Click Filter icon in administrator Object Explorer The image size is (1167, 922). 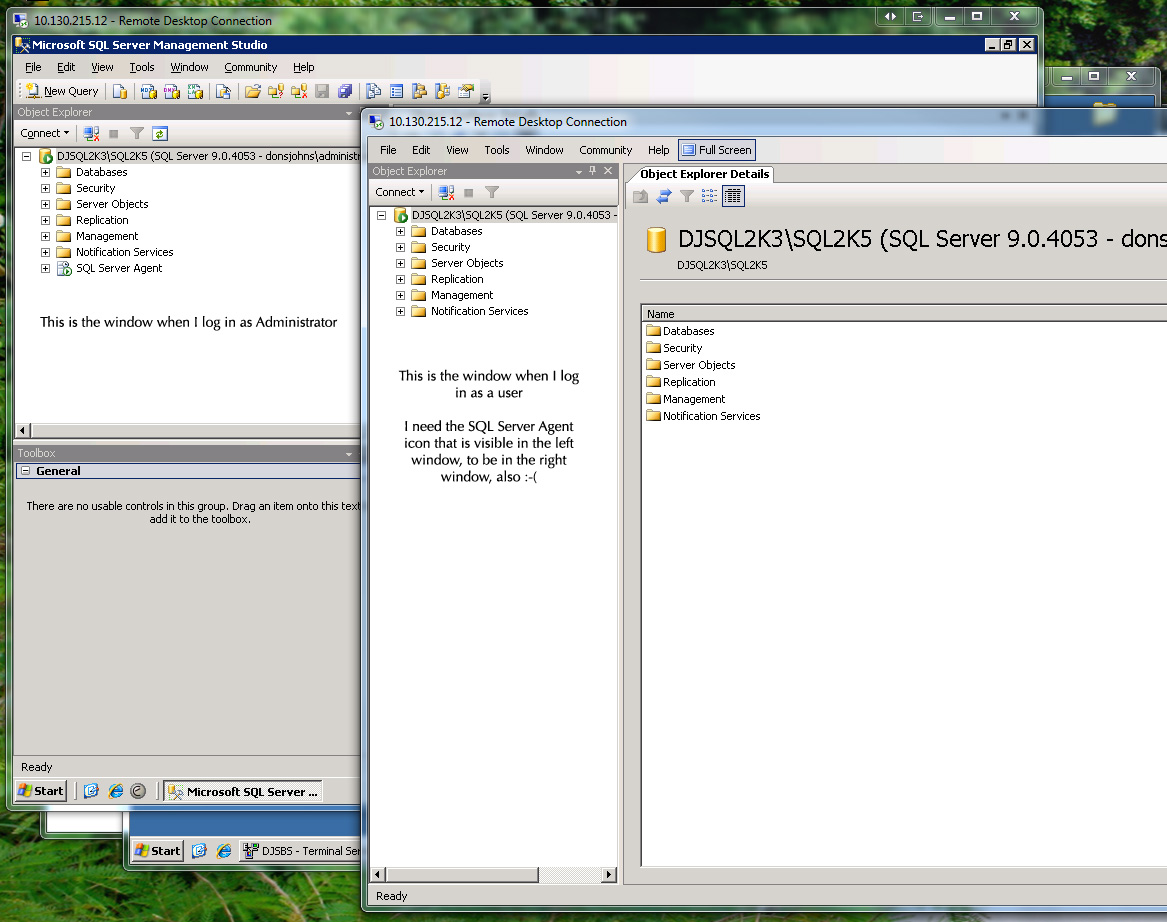pos(136,133)
